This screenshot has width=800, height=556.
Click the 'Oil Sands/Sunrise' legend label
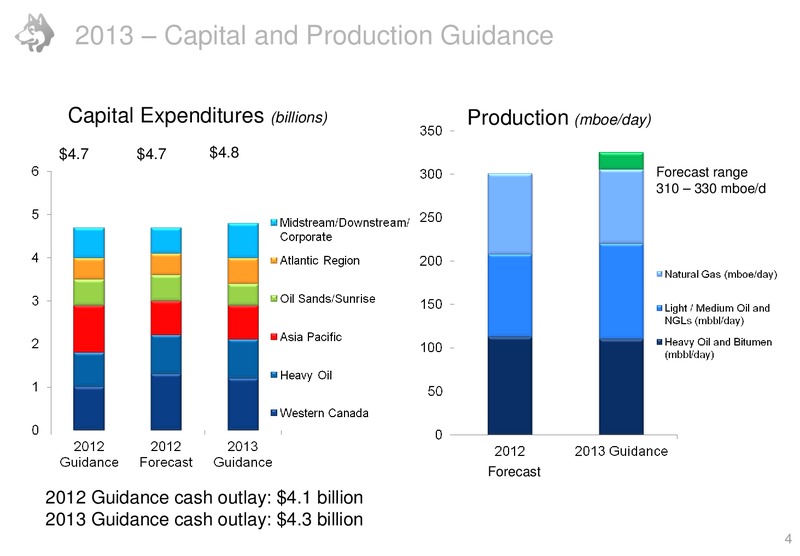click(x=328, y=298)
